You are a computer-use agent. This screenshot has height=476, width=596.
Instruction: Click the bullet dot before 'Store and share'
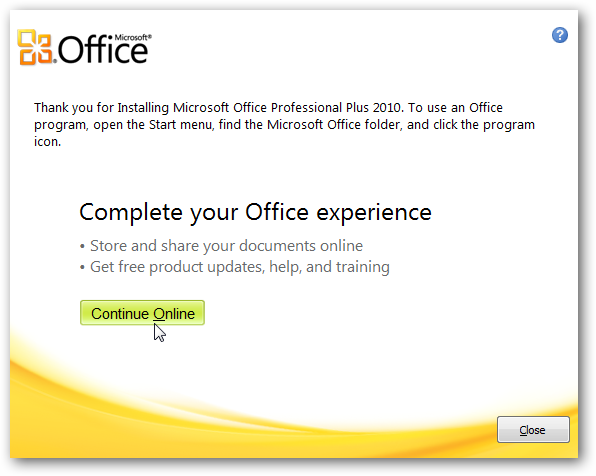tap(82, 247)
